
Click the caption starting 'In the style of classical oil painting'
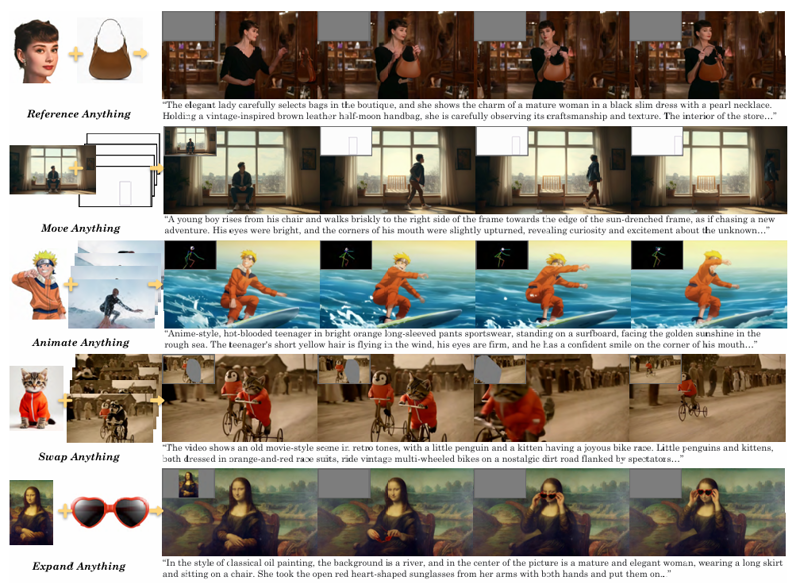point(472,568)
